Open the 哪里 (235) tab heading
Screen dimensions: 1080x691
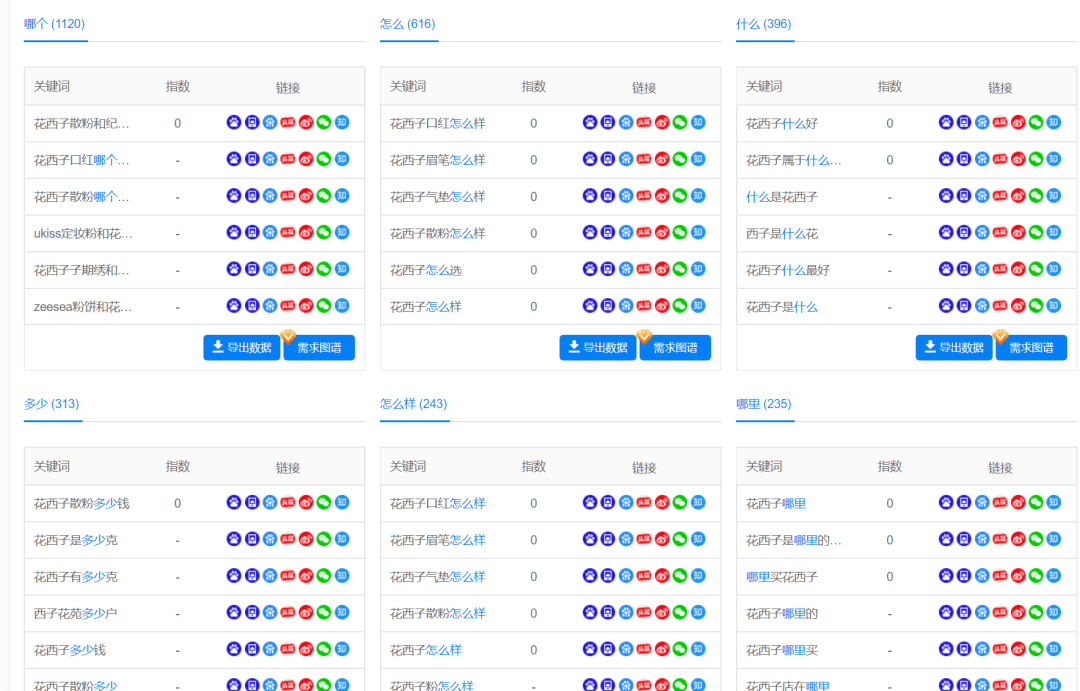click(x=763, y=404)
